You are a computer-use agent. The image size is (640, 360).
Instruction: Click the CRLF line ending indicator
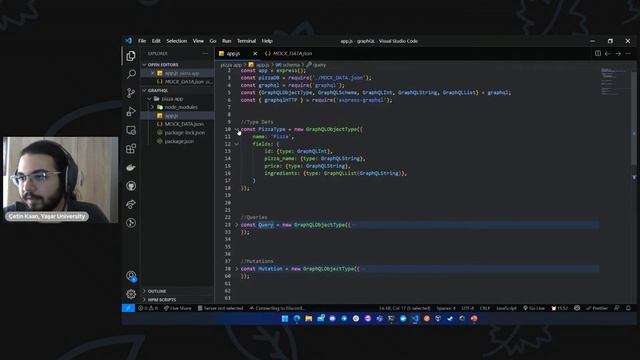484,308
